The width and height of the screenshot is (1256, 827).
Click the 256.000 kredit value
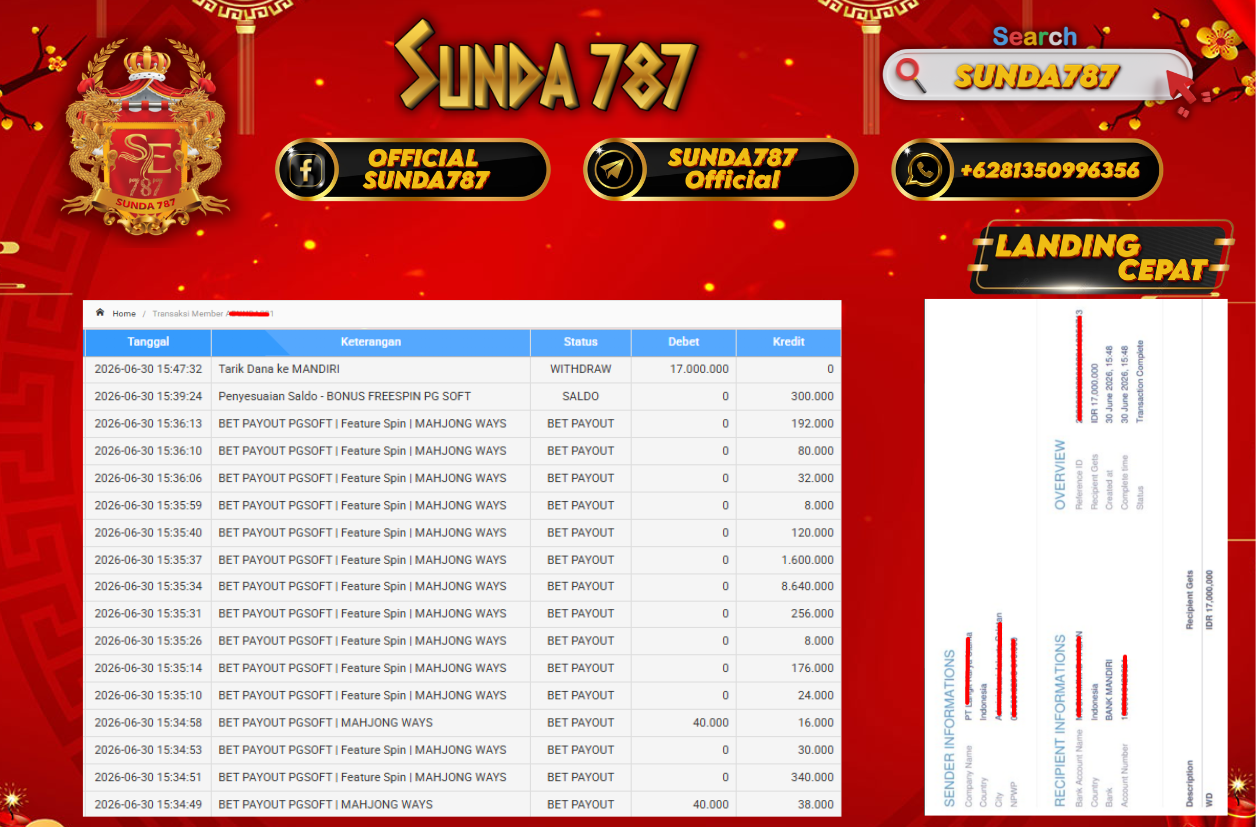[813, 613]
